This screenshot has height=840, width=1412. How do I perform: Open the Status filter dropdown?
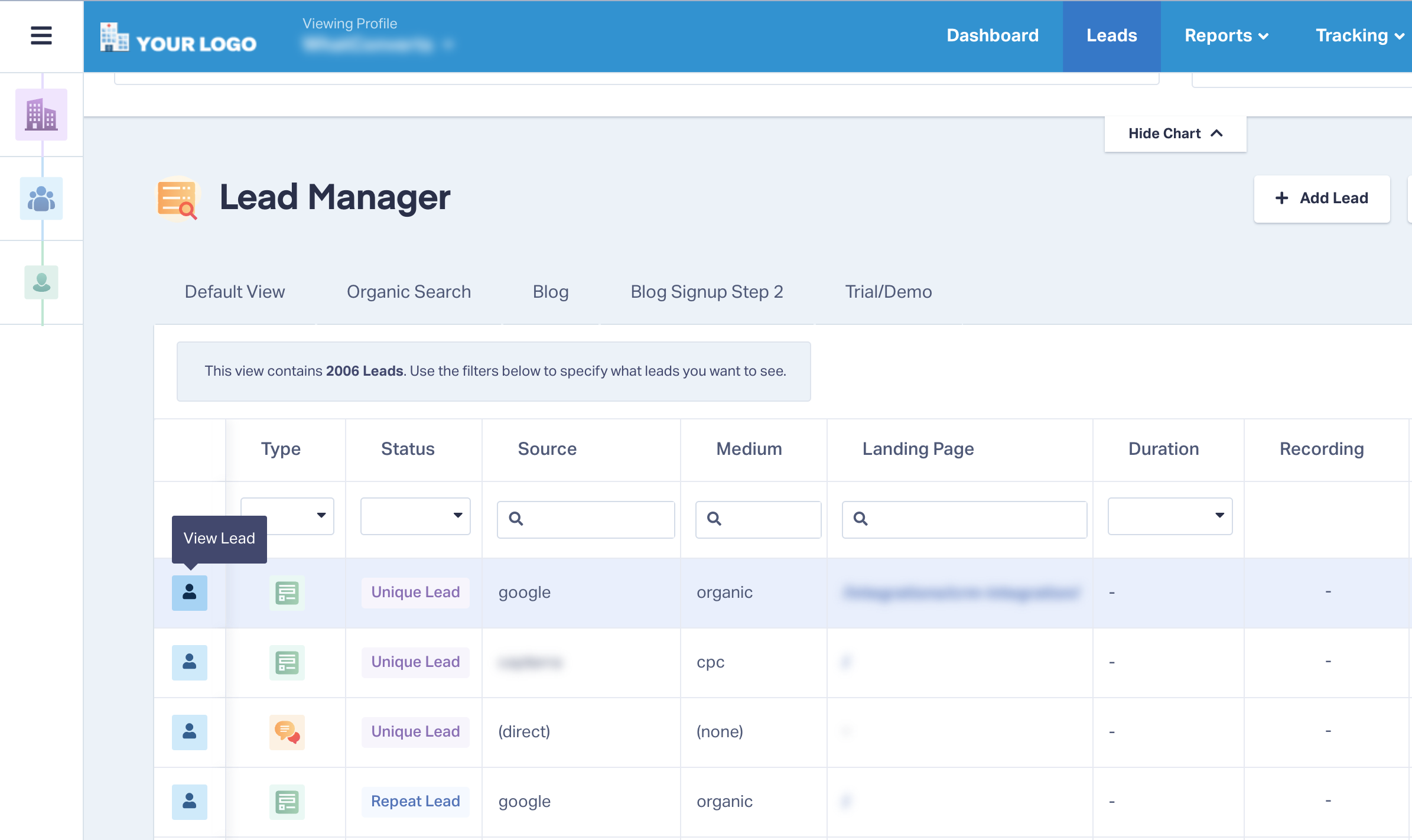415,516
